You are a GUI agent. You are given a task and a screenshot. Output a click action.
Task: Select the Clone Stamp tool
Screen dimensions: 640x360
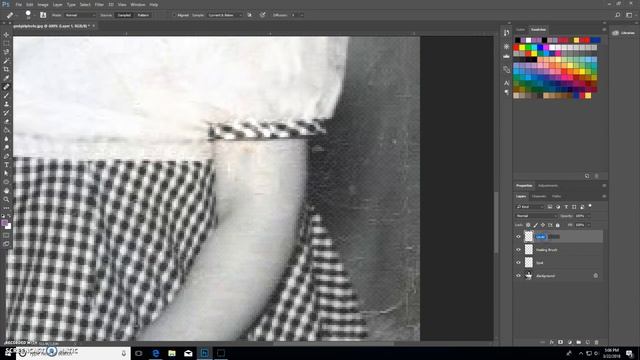[6, 104]
